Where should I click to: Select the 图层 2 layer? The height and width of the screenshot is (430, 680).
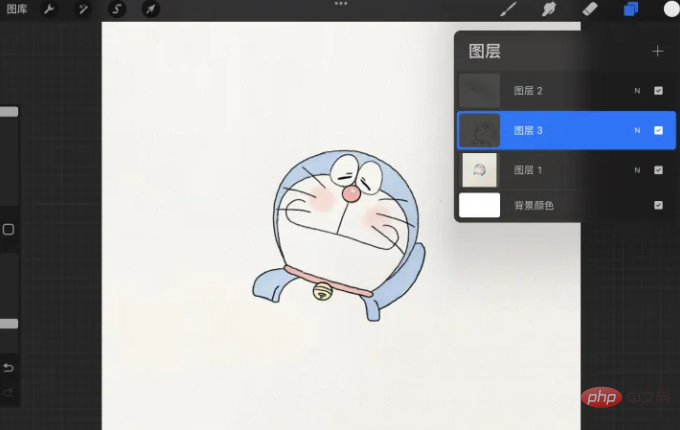click(566, 91)
